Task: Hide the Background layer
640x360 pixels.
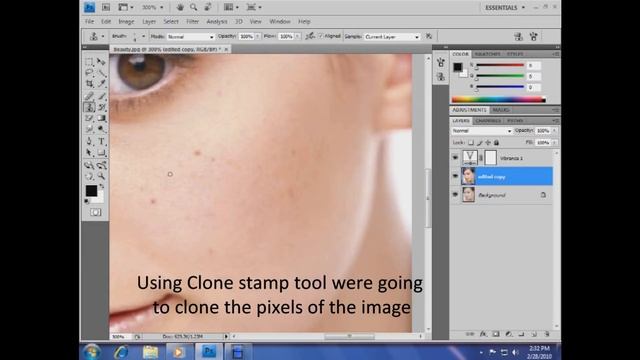Action: (455, 195)
